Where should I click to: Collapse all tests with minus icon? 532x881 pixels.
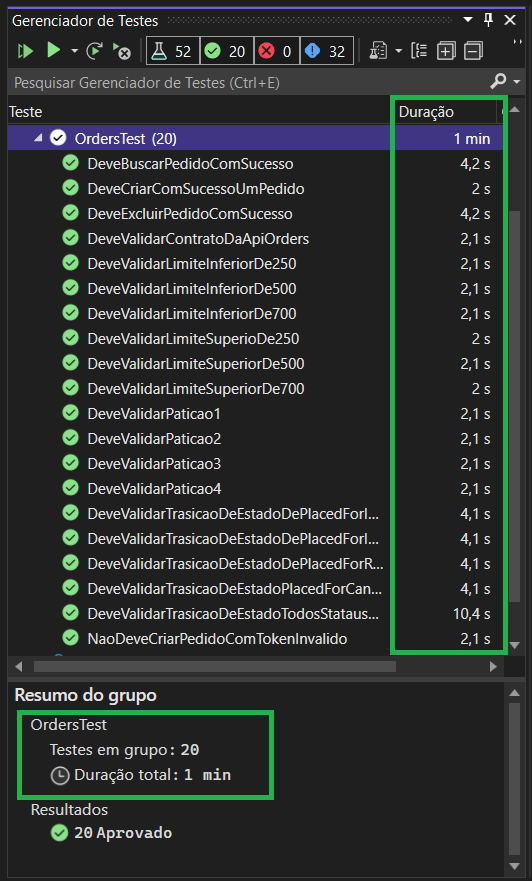tap(474, 51)
